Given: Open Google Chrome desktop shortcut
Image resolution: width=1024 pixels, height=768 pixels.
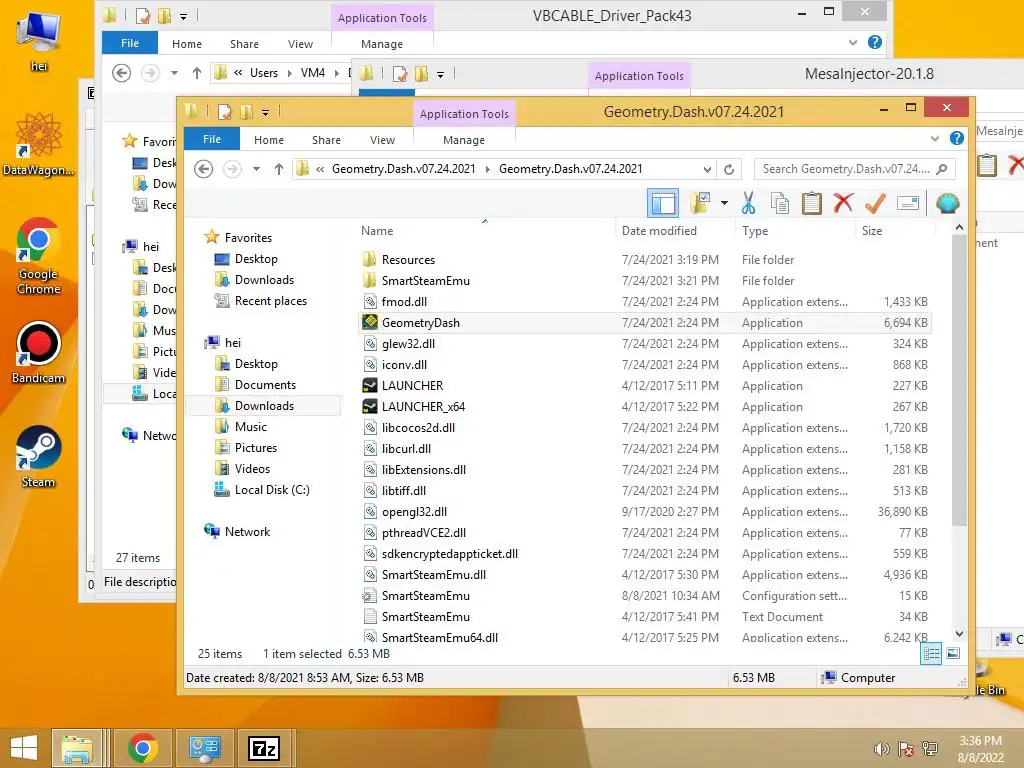Looking at the screenshot, I should coord(38,256).
